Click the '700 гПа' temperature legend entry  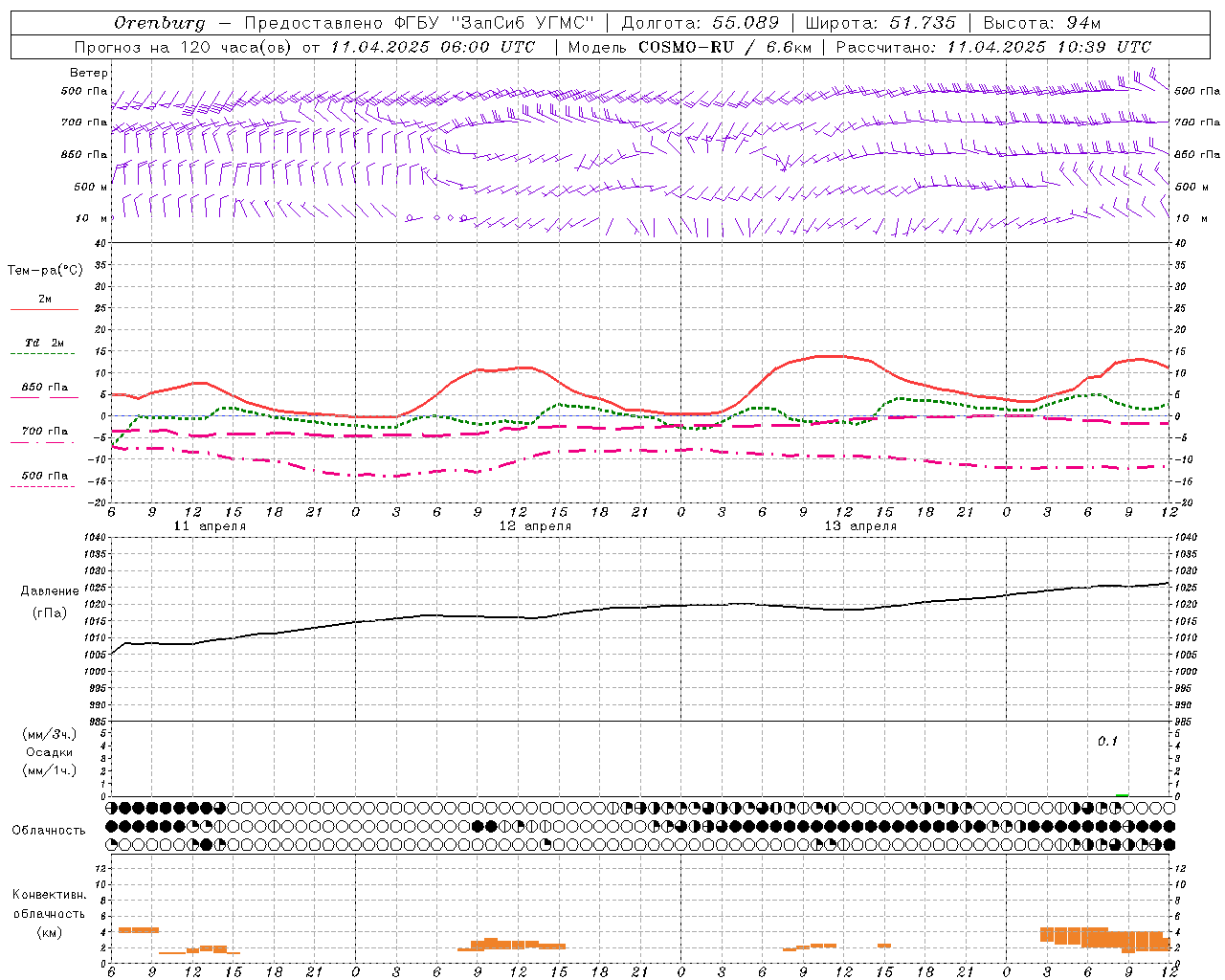pos(45,432)
